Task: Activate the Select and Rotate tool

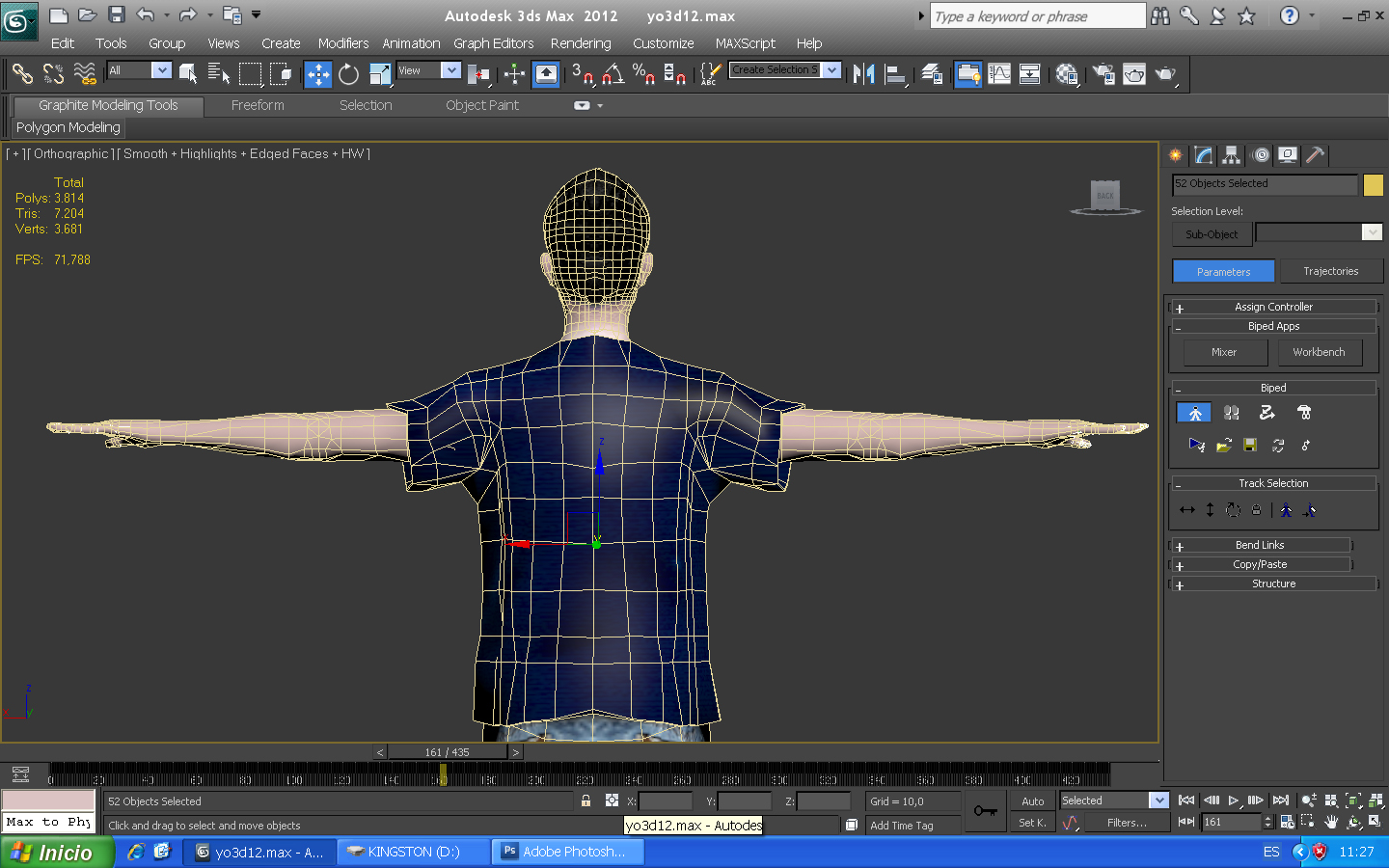Action: point(348,74)
